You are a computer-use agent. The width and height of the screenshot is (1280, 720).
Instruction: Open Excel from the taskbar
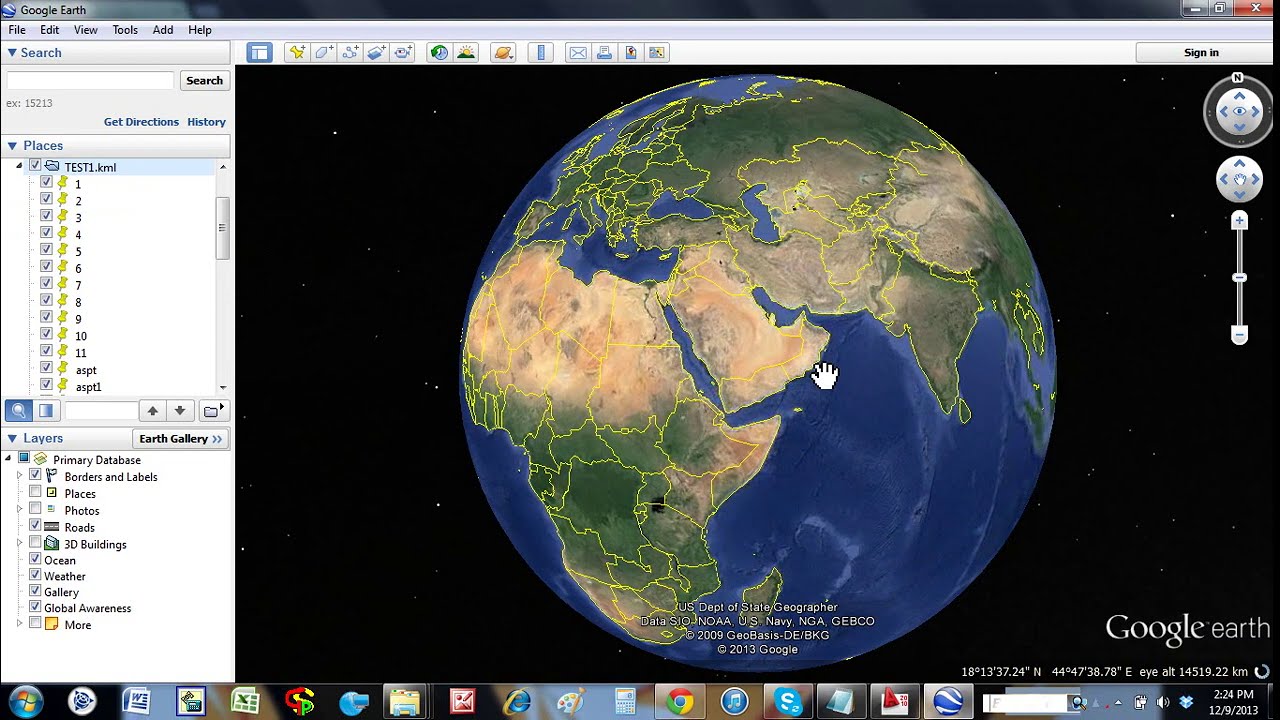pyautogui.click(x=245, y=702)
